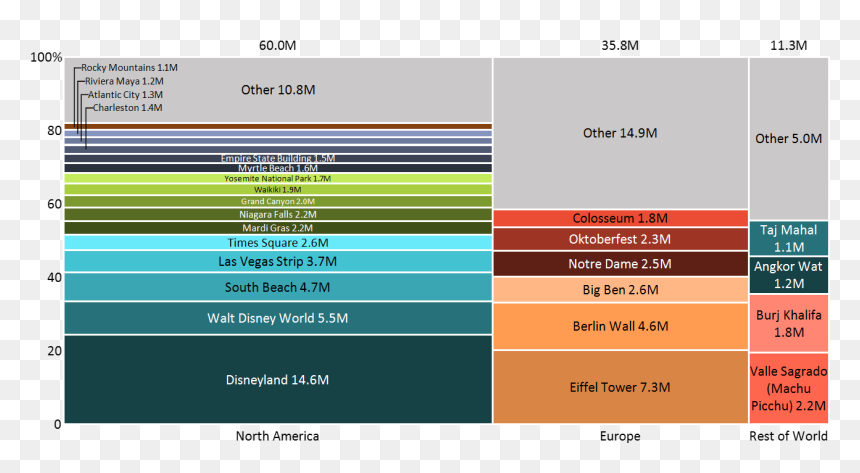Click the Notre Dame 2.5M segment
Viewport: 860px width, 473px height.
coord(620,264)
